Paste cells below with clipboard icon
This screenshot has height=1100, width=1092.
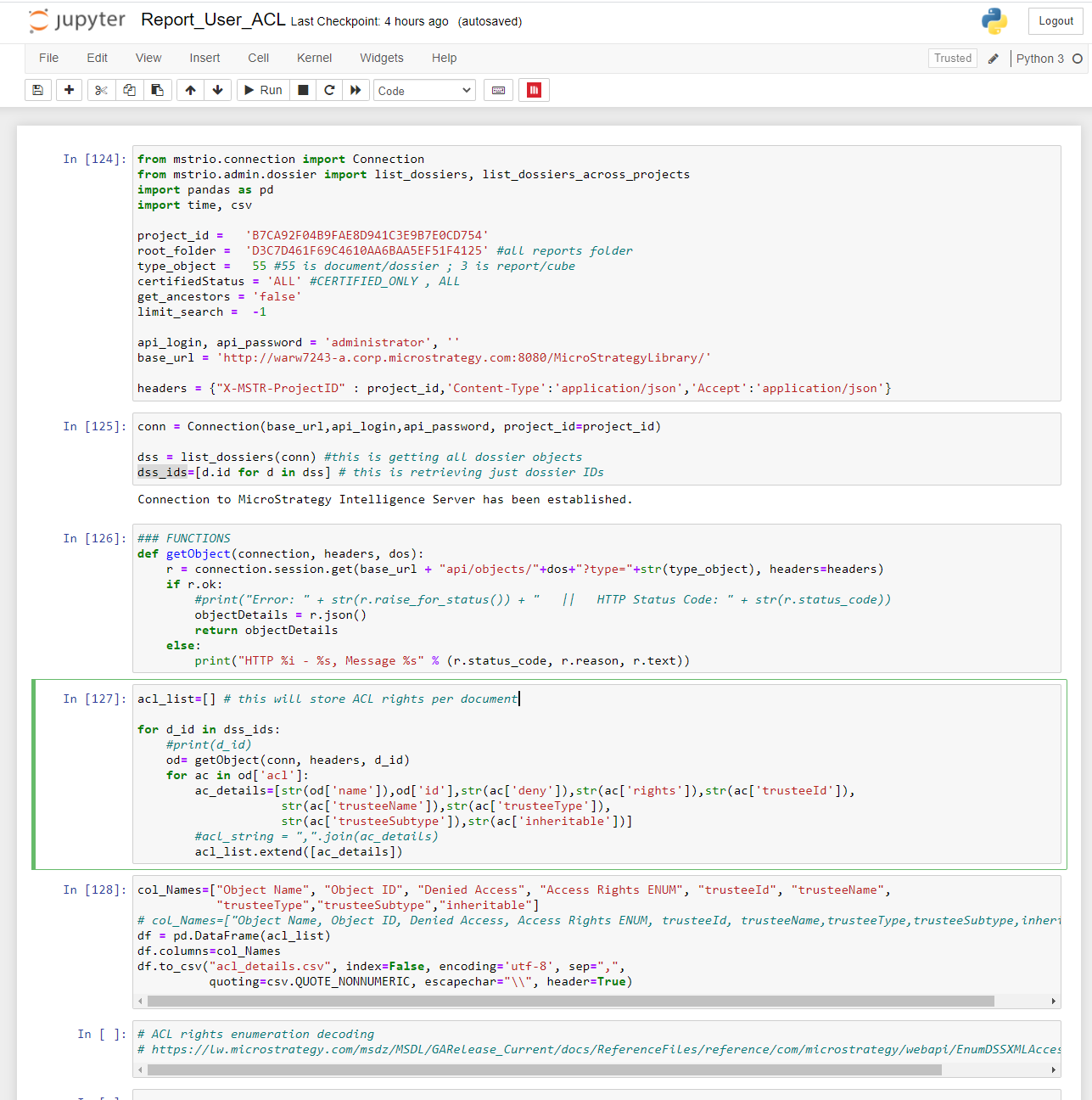[x=158, y=89]
